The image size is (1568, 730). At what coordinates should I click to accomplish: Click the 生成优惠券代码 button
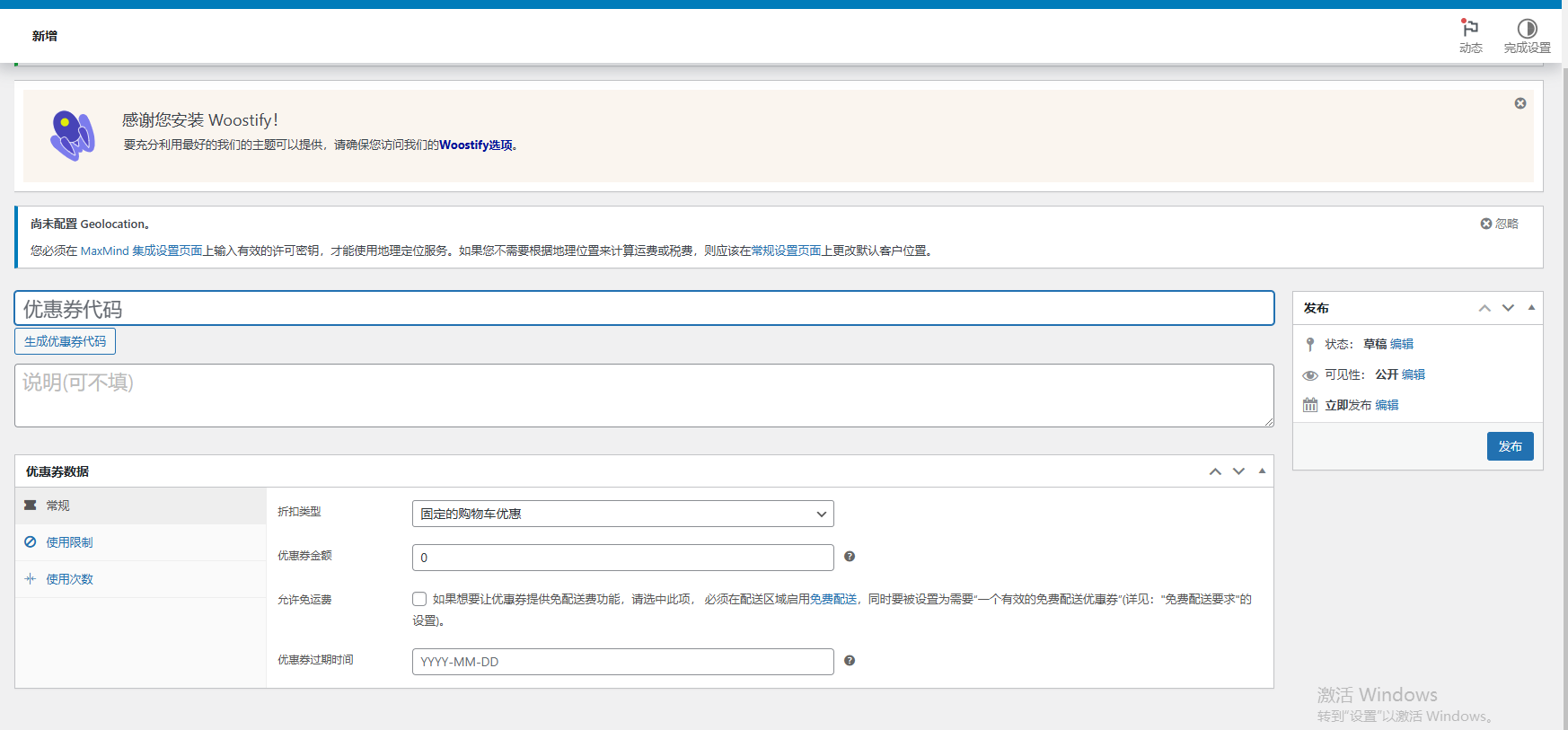[x=65, y=341]
